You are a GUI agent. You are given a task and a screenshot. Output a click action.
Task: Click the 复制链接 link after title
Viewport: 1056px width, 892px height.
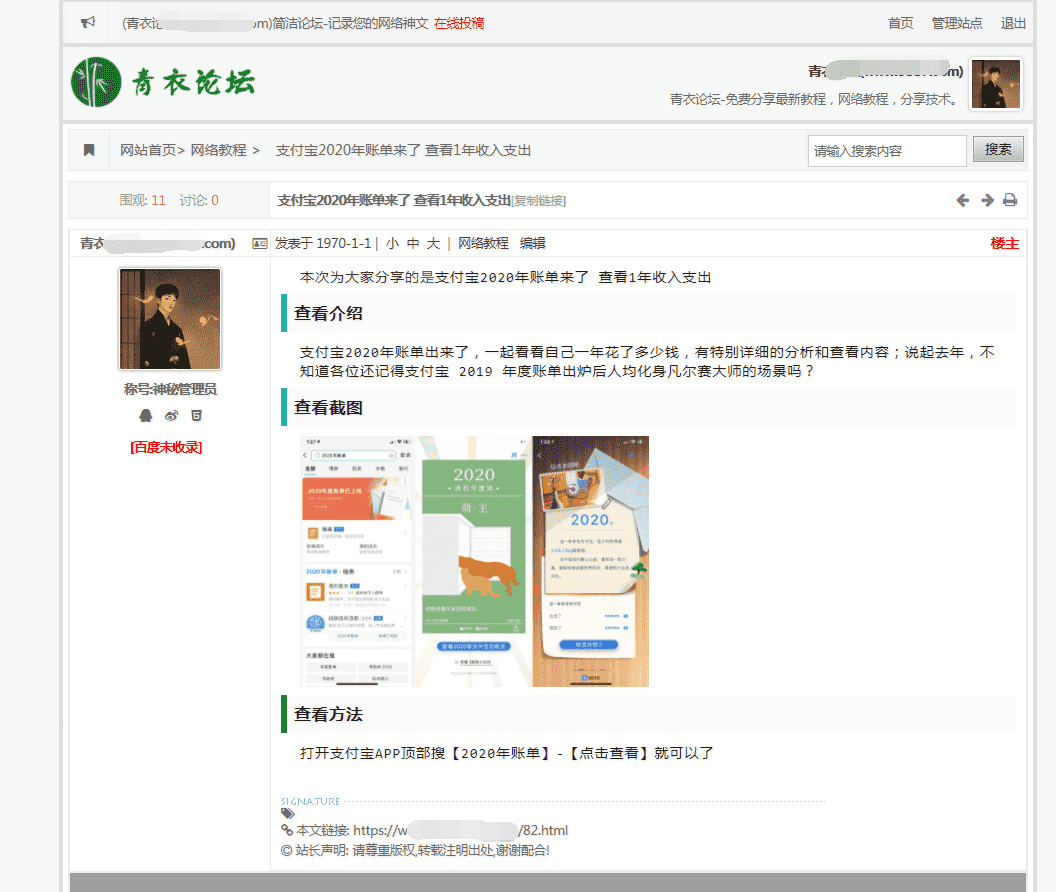click(539, 201)
